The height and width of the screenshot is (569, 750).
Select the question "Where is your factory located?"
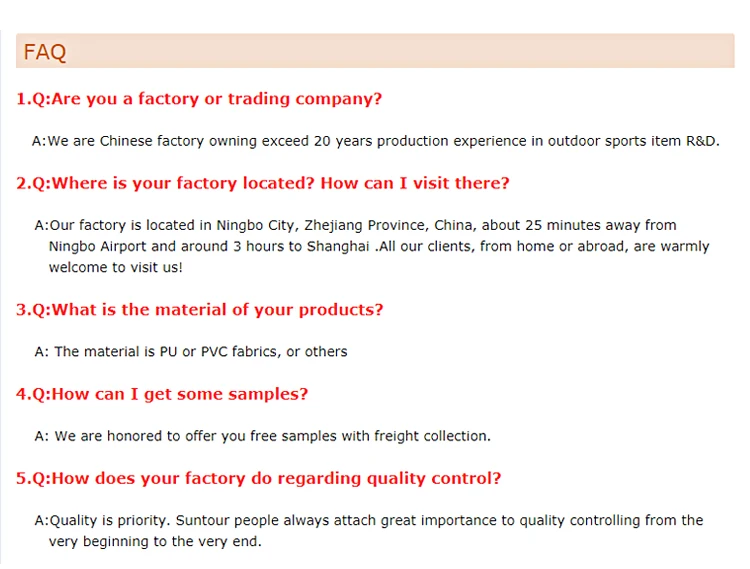tap(182, 183)
